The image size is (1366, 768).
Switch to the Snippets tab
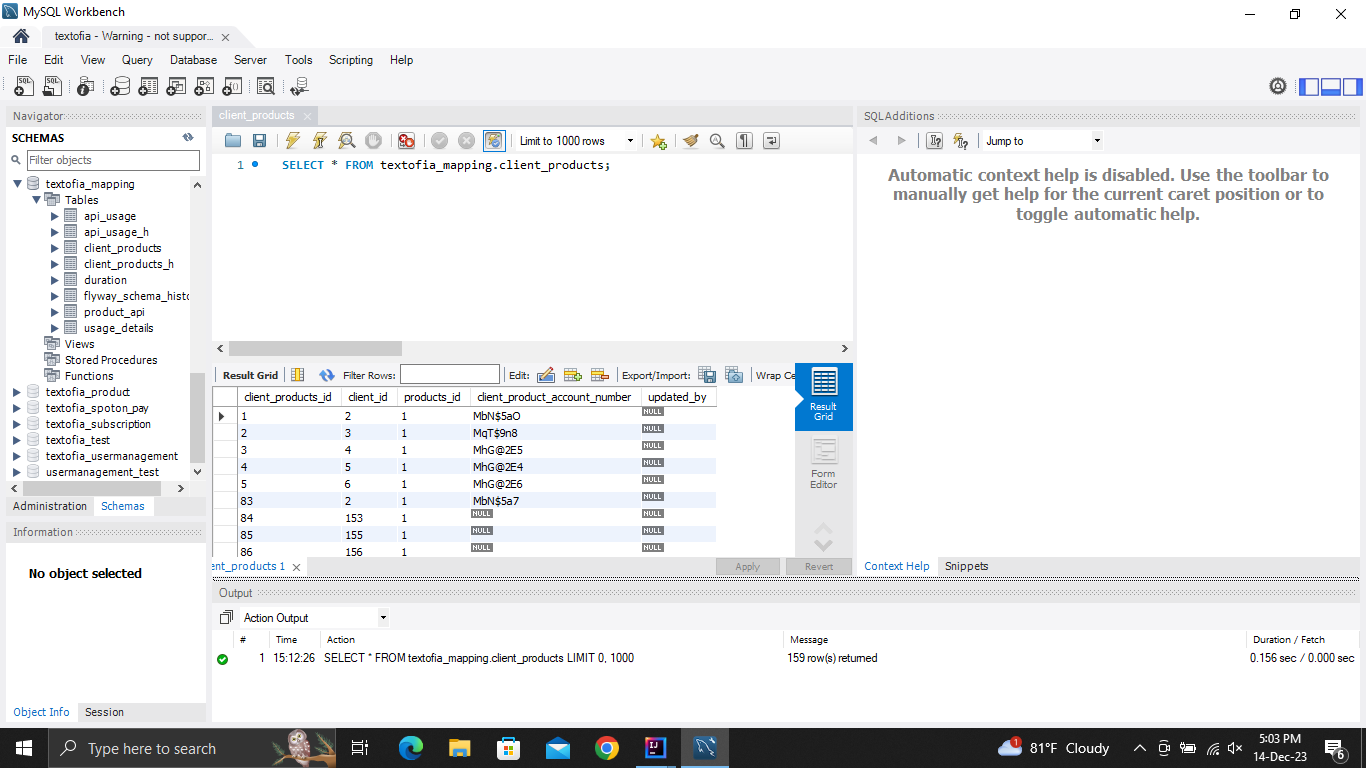[966, 566]
